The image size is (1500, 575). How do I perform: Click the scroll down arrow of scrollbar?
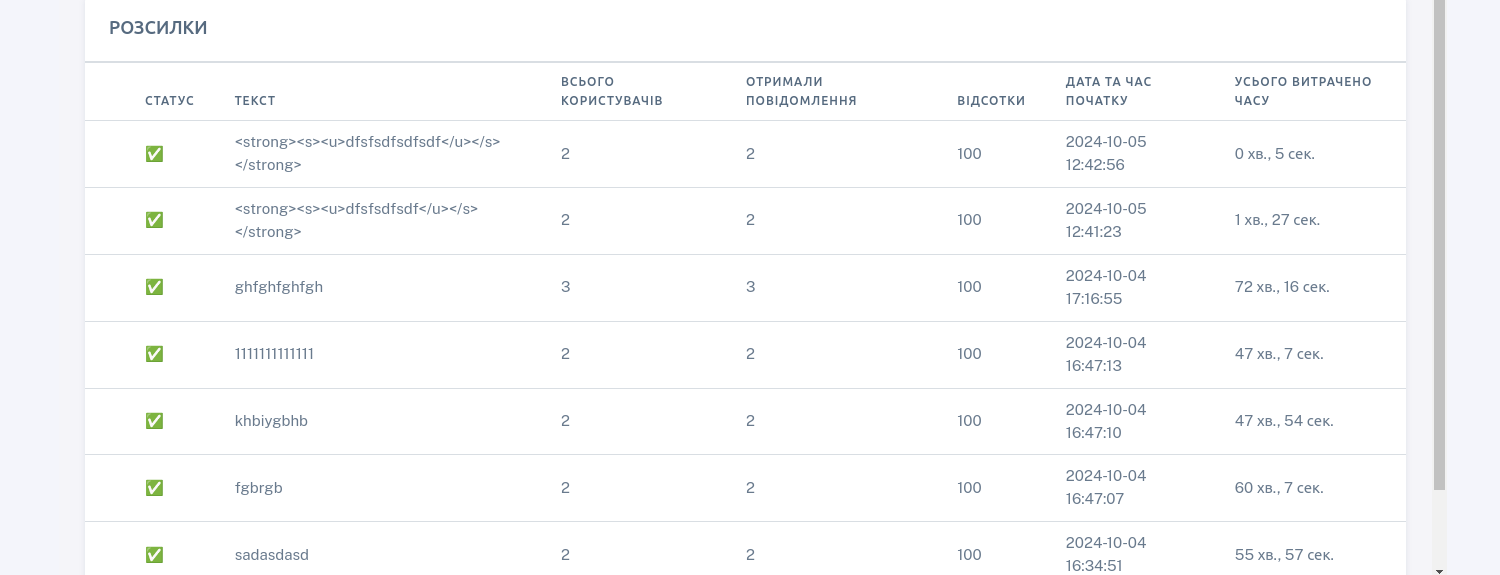tap(1439, 570)
